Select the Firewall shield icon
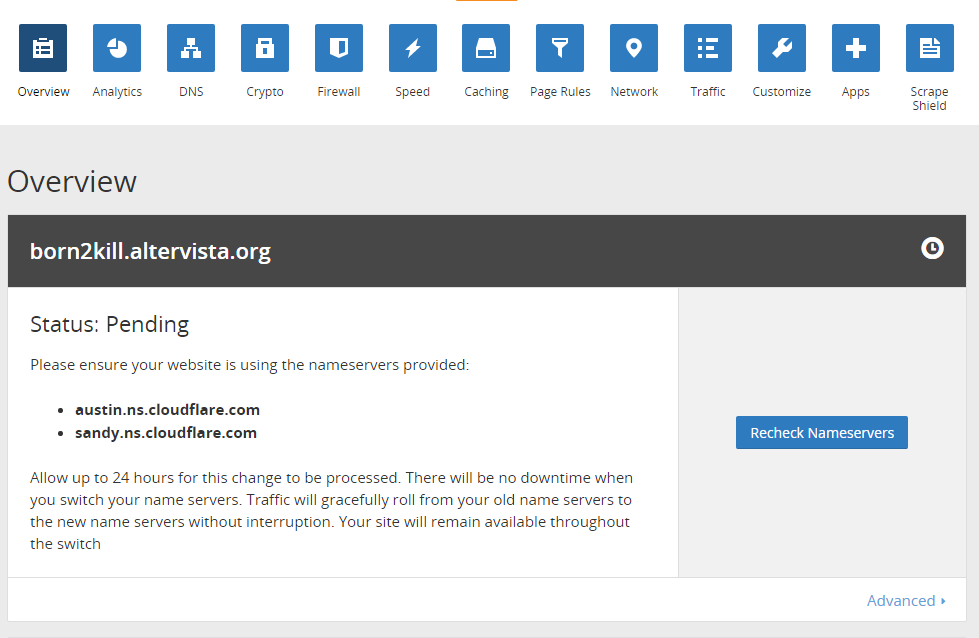This screenshot has width=979, height=638. point(339,48)
